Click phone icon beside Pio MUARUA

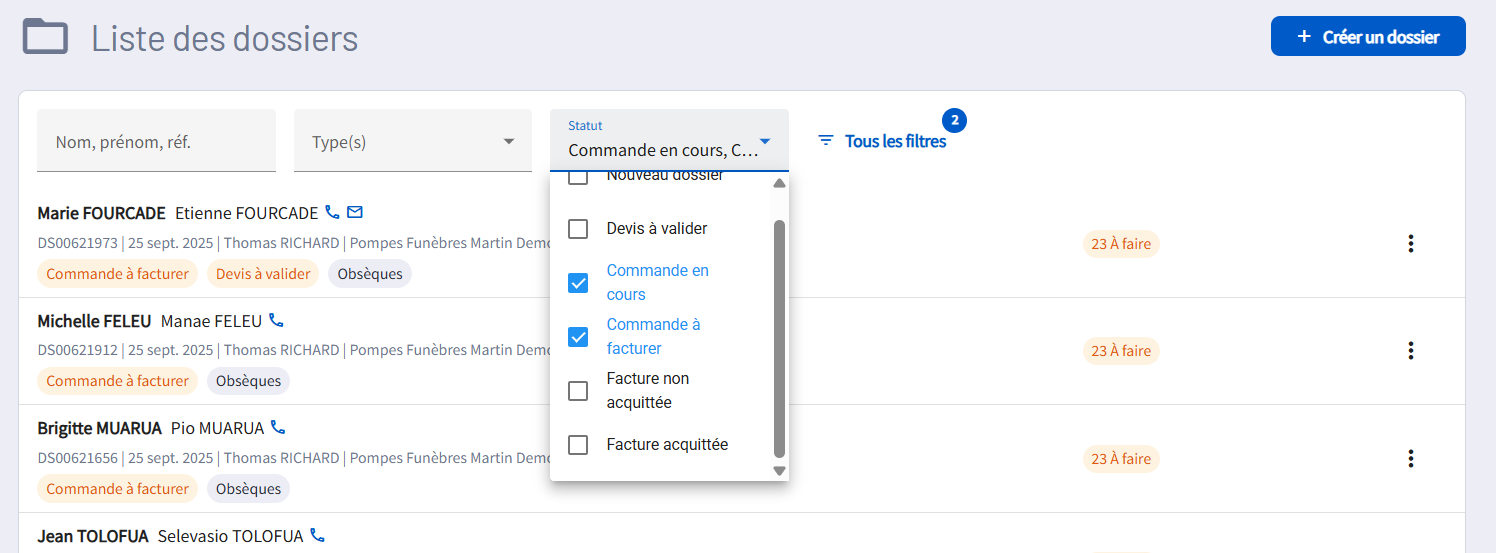278,428
